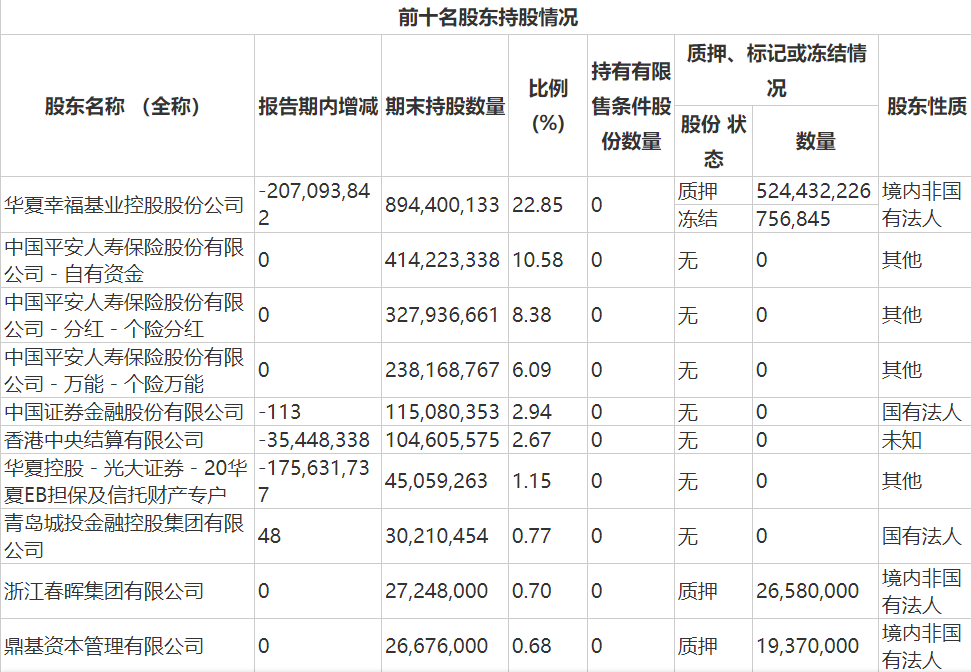Click the holding amount 27,248,000

coord(437,591)
